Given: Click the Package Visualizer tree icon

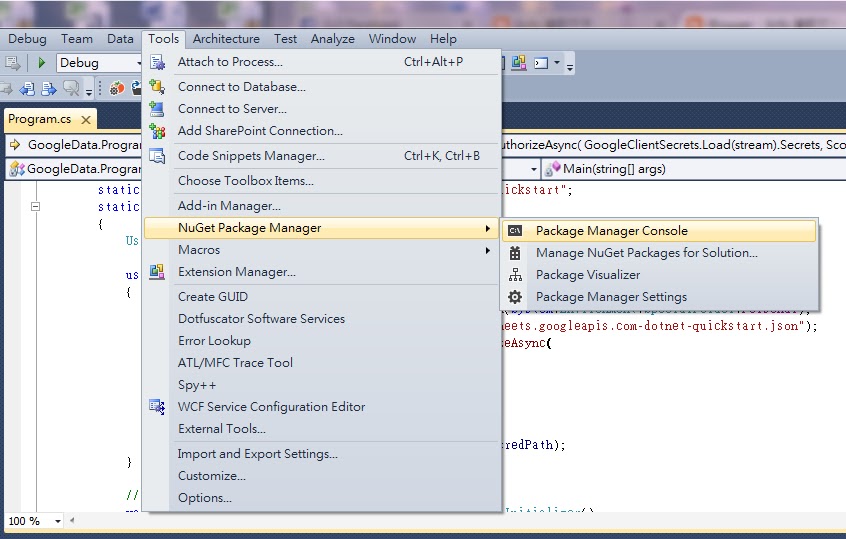Looking at the screenshot, I should tap(515, 275).
